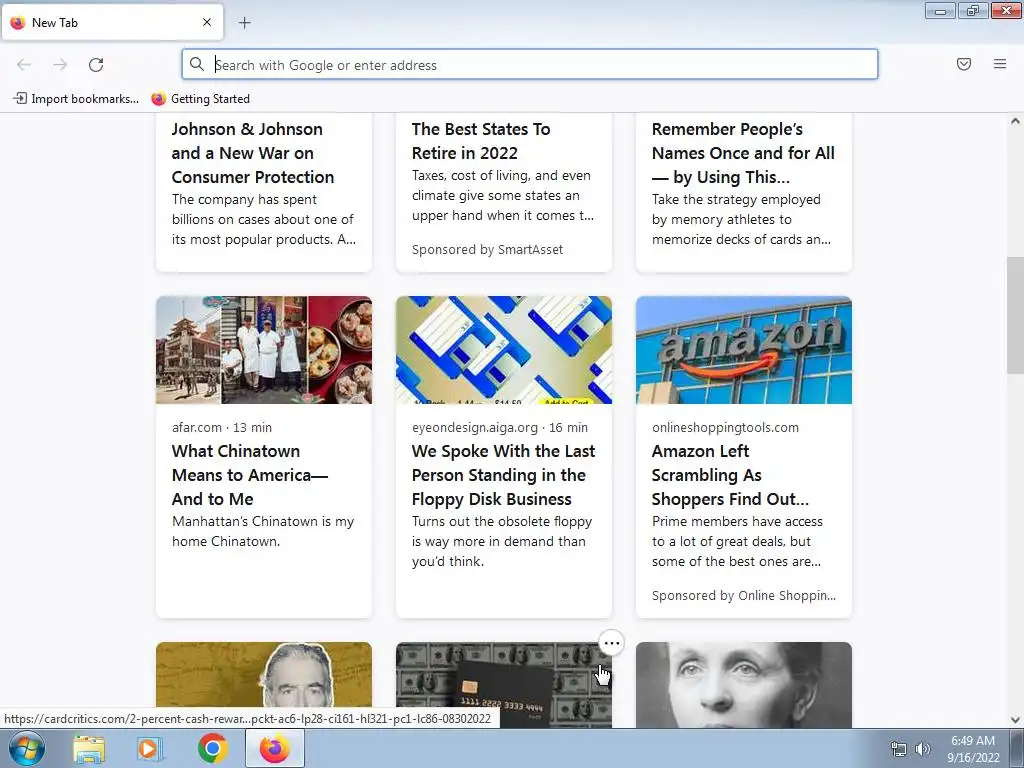Open Google Chrome from the taskbar
This screenshot has width=1024, height=768.
tap(212, 749)
